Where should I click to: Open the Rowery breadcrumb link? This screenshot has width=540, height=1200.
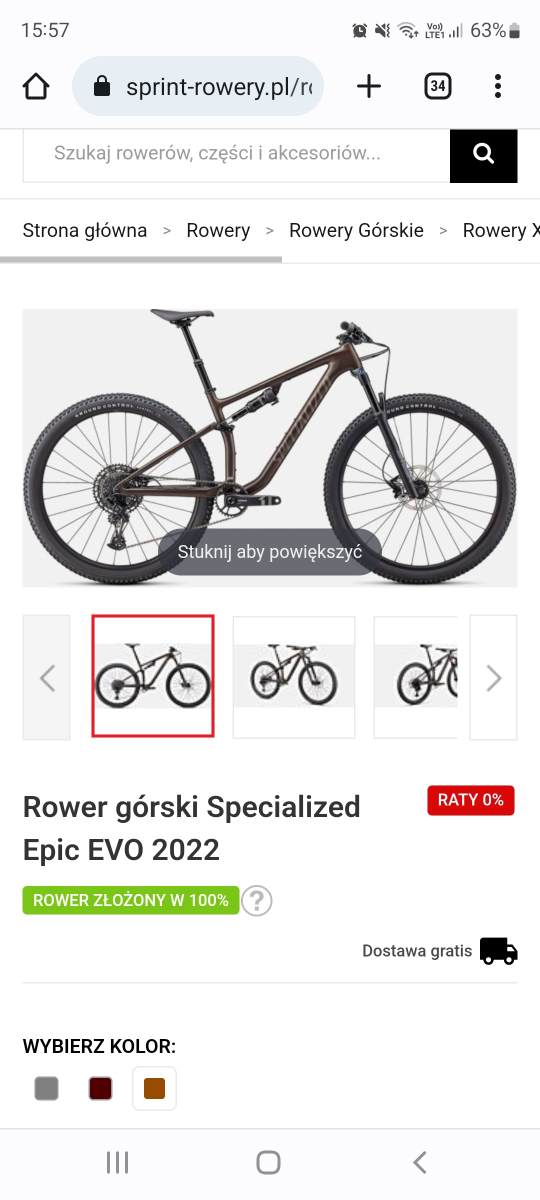click(x=218, y=230)
